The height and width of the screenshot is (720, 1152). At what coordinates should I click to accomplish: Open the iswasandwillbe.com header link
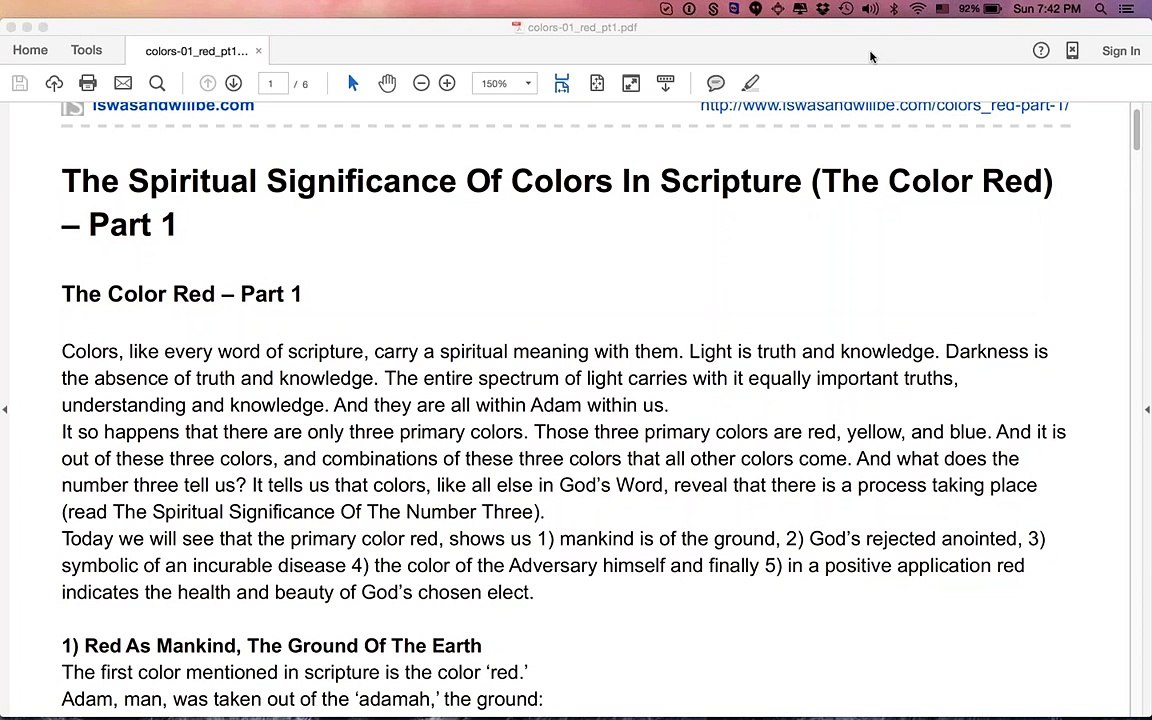coord(173,107)
